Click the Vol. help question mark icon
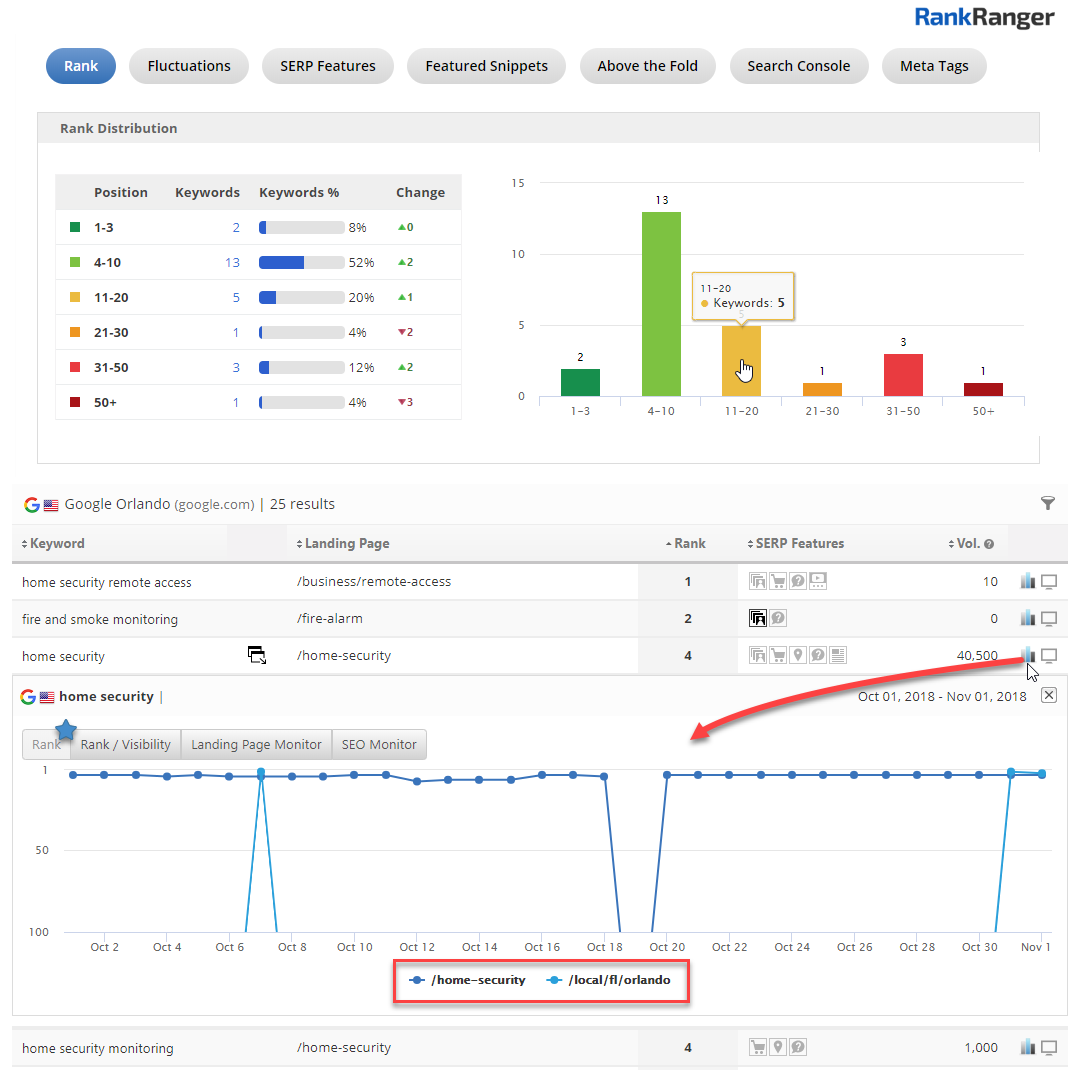 989,544
